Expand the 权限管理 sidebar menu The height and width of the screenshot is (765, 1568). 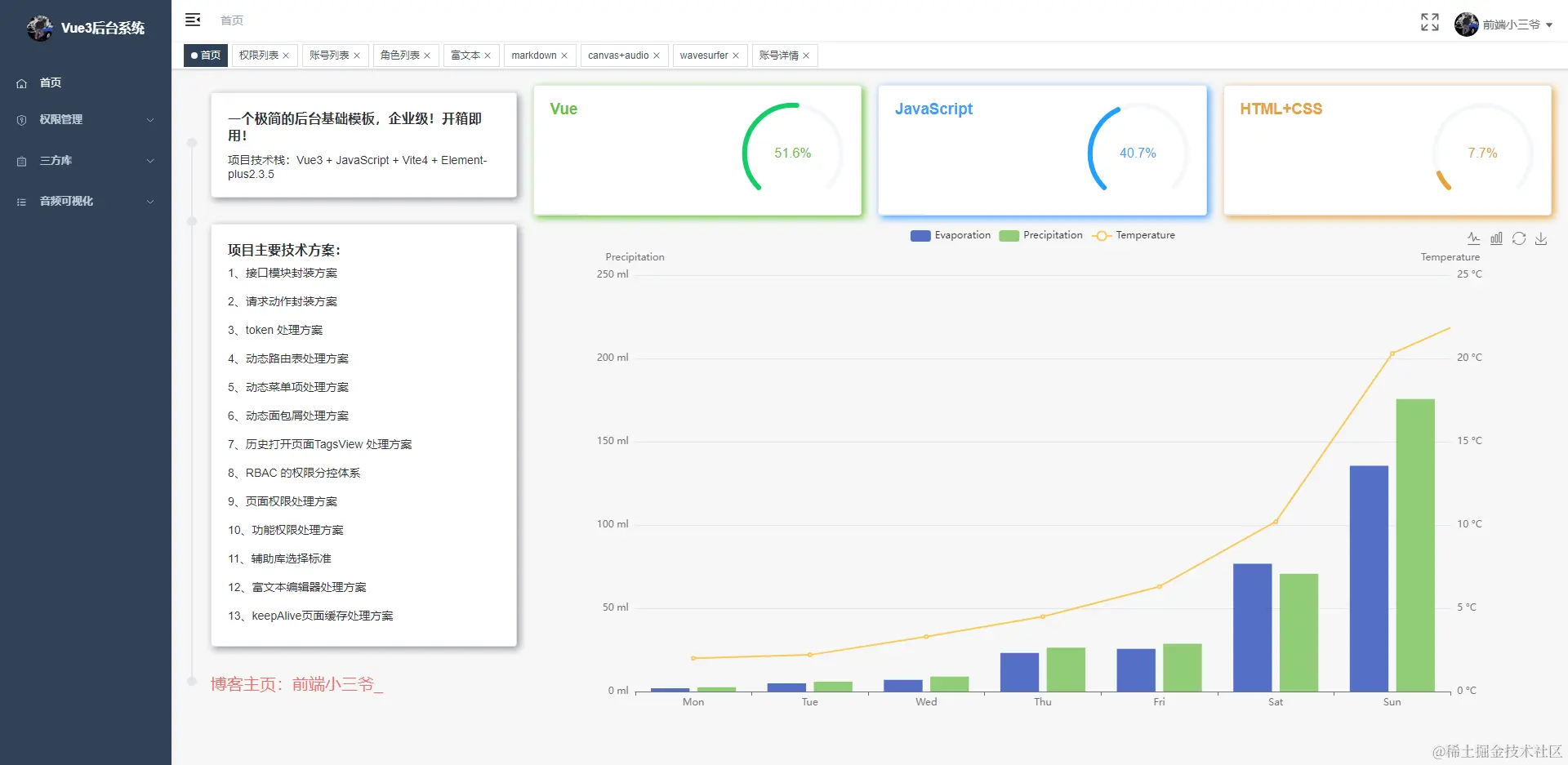click(86, 119)
